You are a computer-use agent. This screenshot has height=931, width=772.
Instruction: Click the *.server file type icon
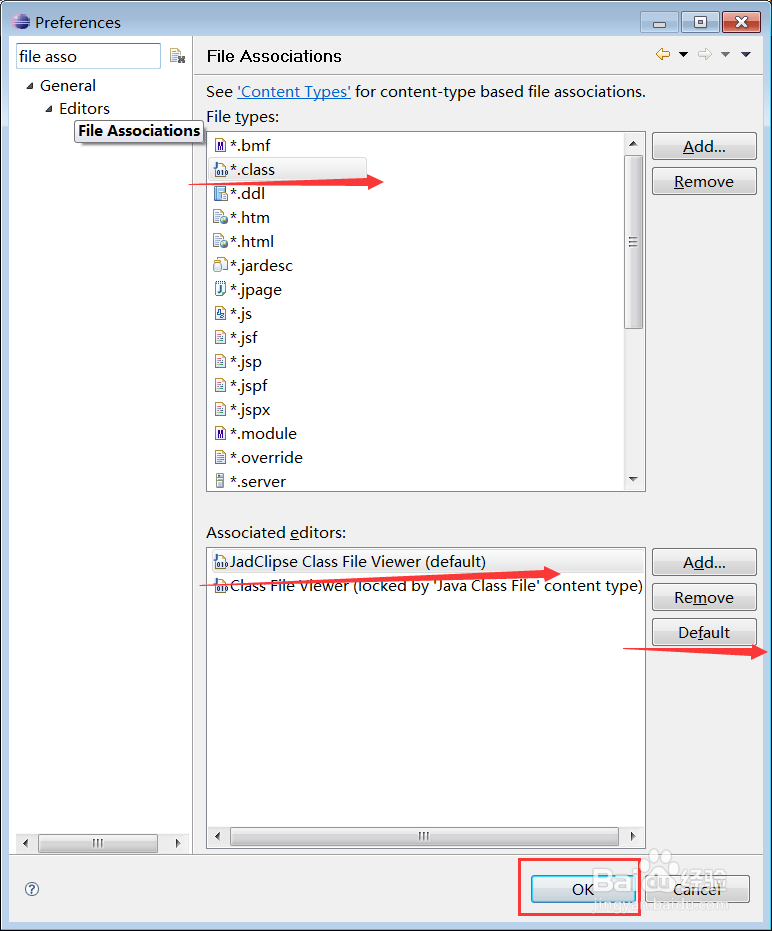pyautogui.click(x=220, y=481)
